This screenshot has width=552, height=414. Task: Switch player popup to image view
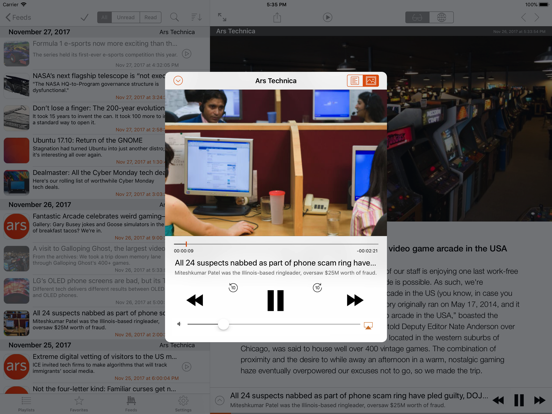371,81
